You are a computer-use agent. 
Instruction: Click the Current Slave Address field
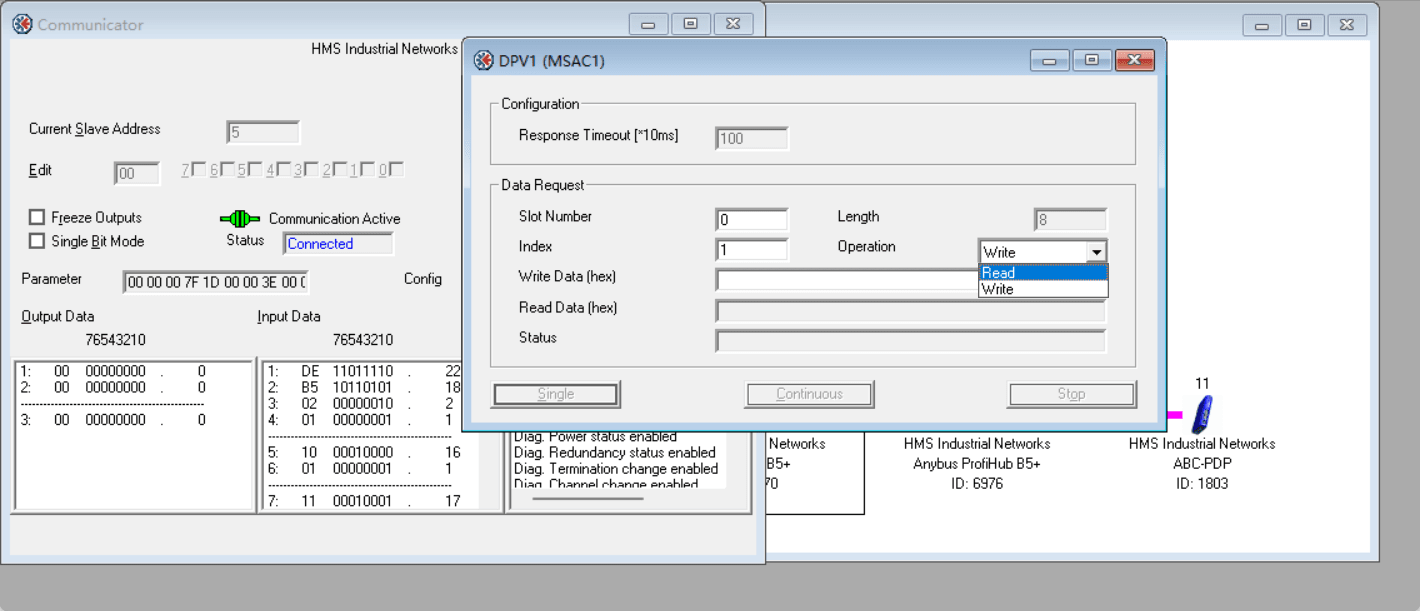(x=263, y=132)
